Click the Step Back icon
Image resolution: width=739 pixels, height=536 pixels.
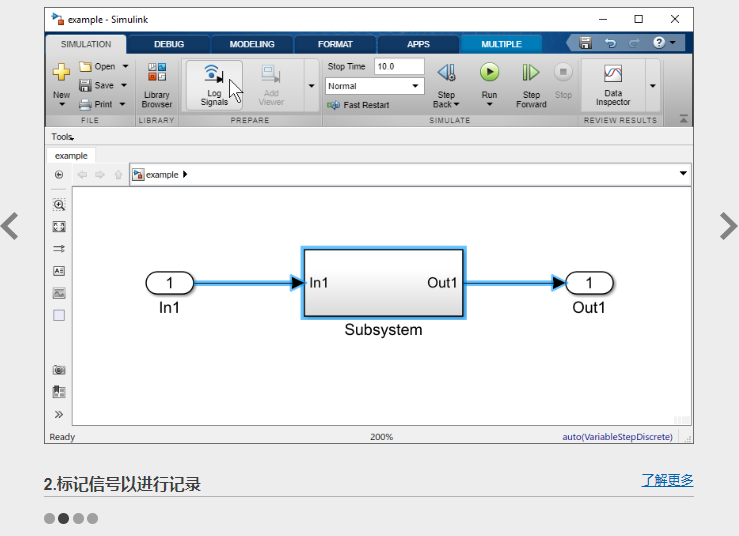(446, 73)
